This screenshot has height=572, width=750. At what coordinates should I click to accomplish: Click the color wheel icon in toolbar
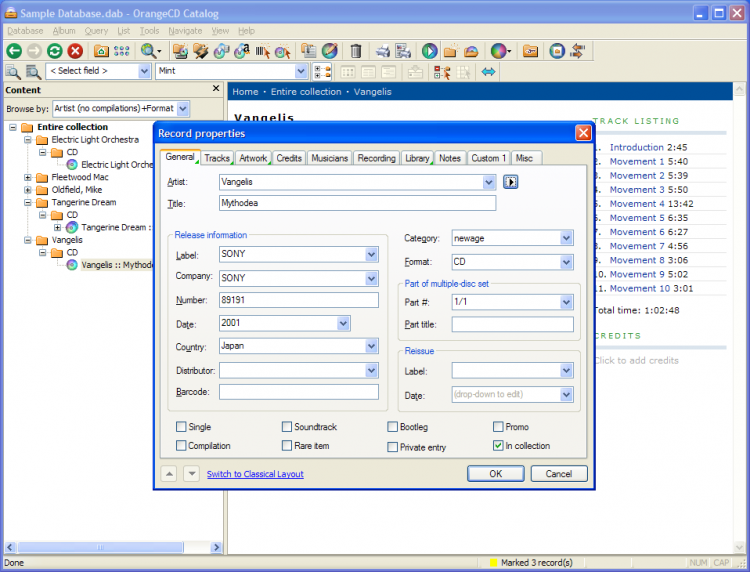click(x=498, y=51)
